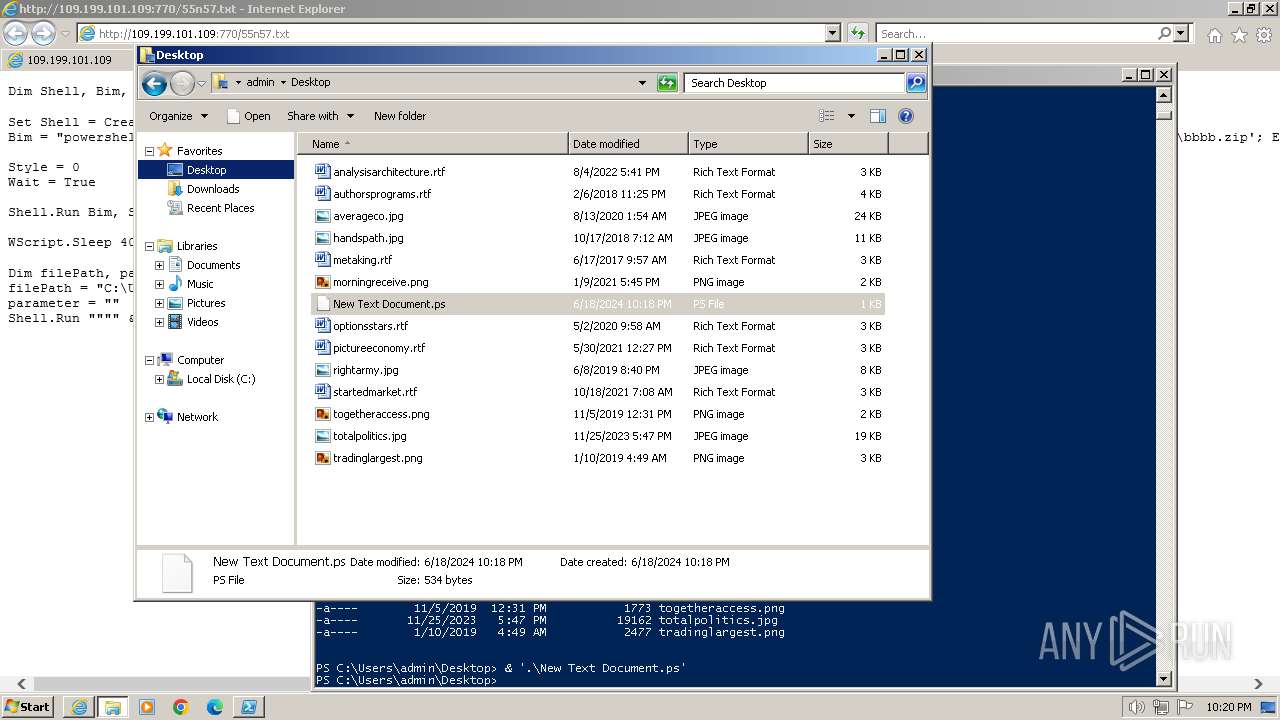Click the IE address bar refresh icon
Viewport: 1280px width, 720px height.
tap(857, 33)
